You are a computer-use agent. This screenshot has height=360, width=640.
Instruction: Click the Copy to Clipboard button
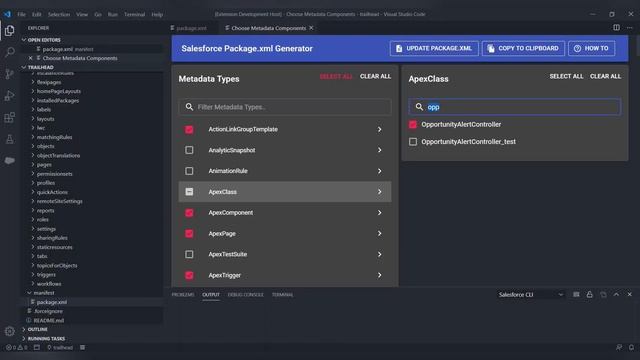pyautogui.click(x=523, y=48)
